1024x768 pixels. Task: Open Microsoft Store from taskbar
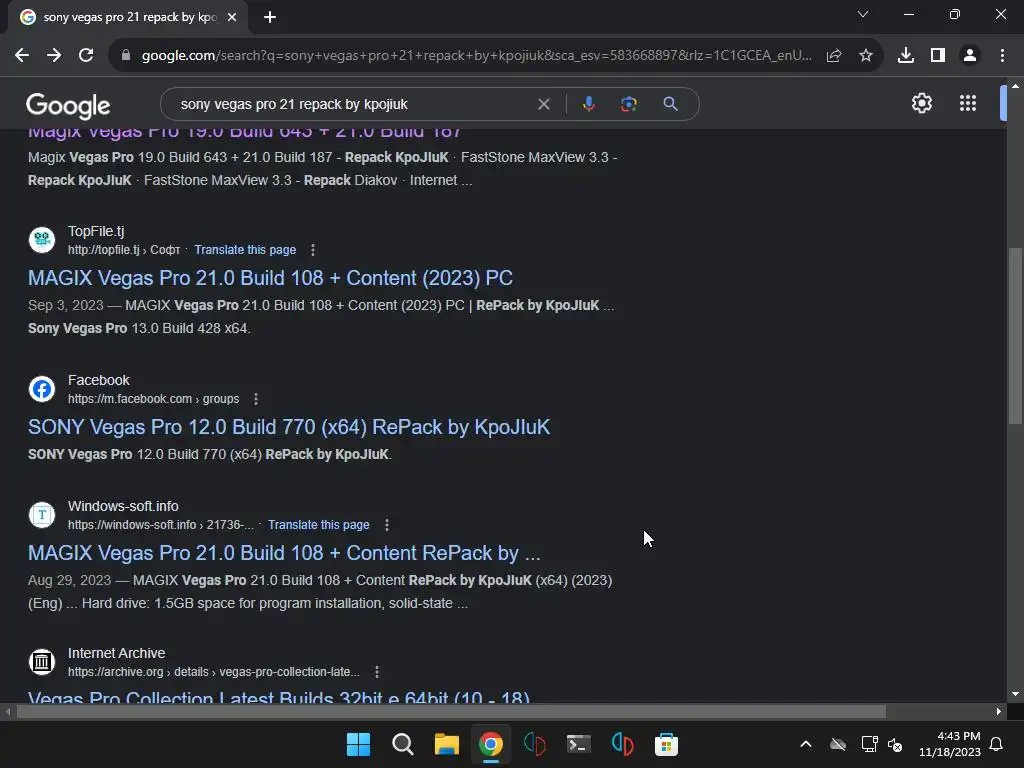click(666, 744)
